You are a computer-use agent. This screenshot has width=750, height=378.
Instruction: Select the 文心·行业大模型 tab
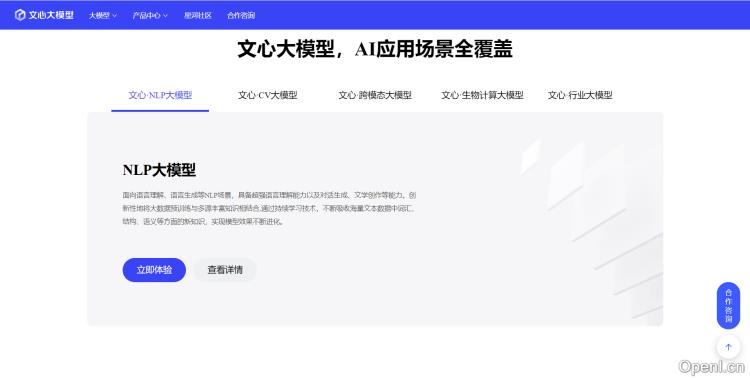pyautogui.click(x=580, y=95)
